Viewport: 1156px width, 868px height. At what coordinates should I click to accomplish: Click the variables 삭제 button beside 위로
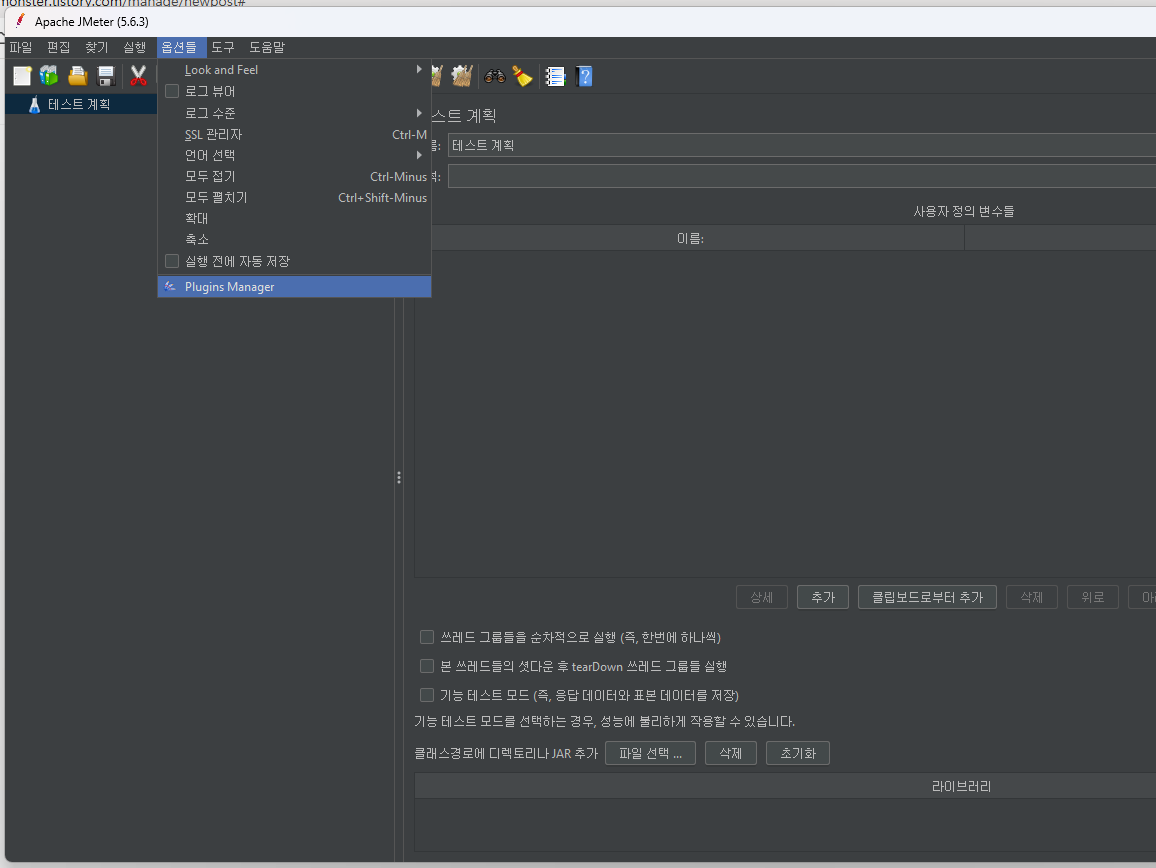pos(1031,597)
